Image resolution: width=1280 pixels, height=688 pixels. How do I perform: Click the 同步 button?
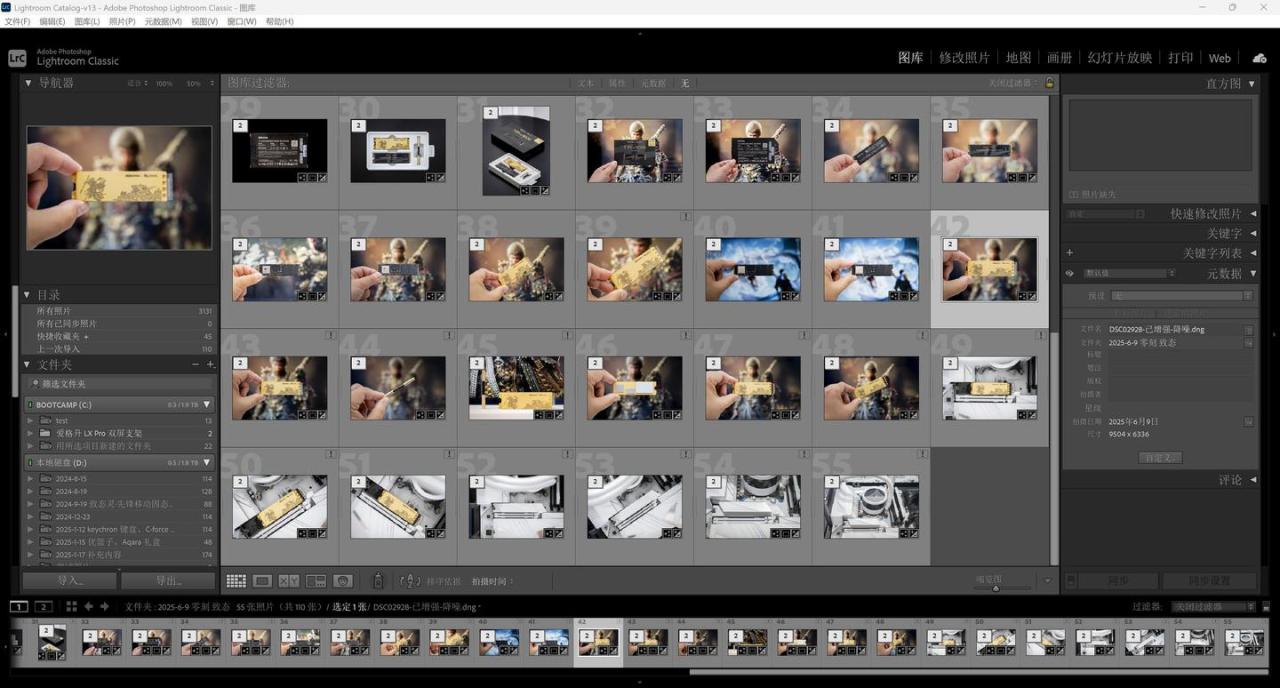(x=1119, y=580)
